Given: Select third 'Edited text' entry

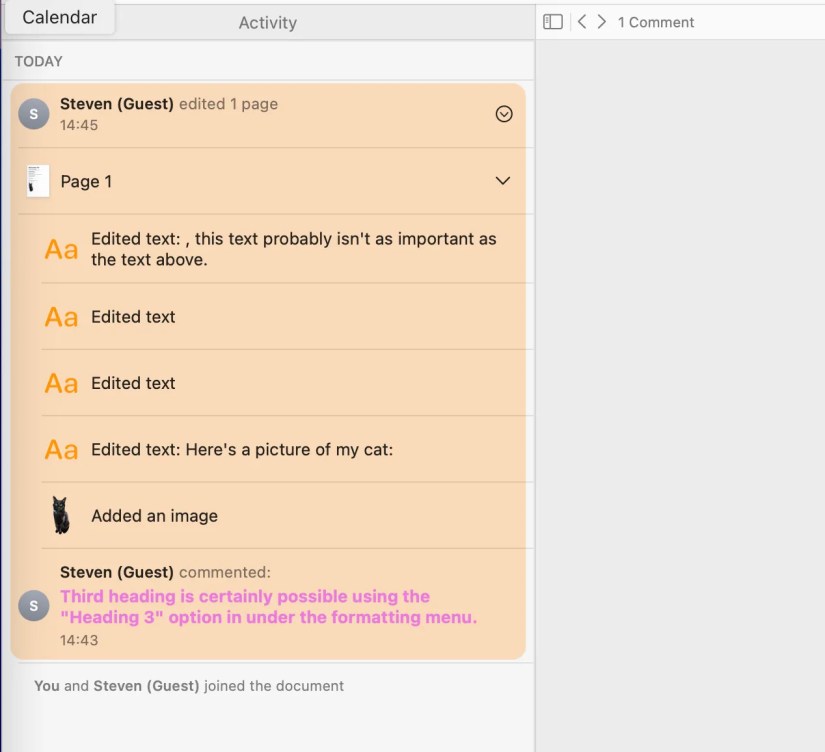Looking at the screenshot, I should pos(133,383).
